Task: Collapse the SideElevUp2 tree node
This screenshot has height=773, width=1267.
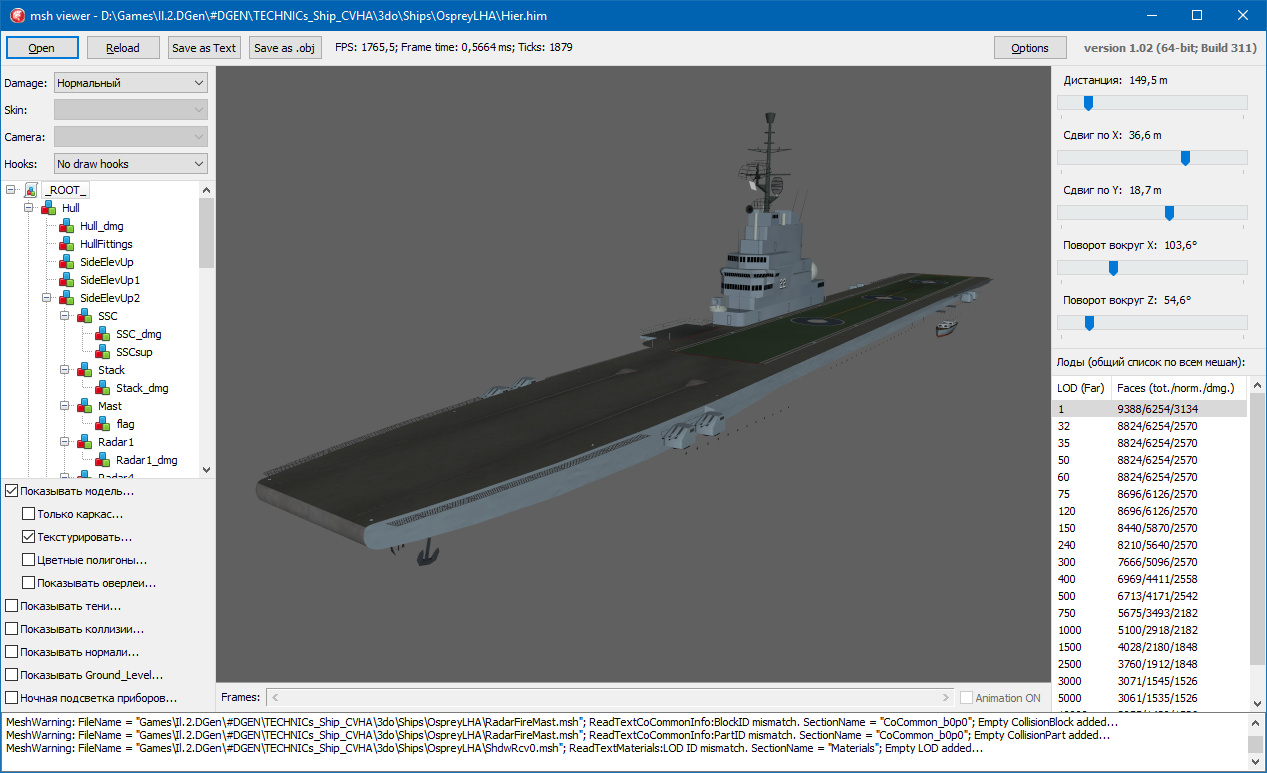Action: tap(47, 298)
